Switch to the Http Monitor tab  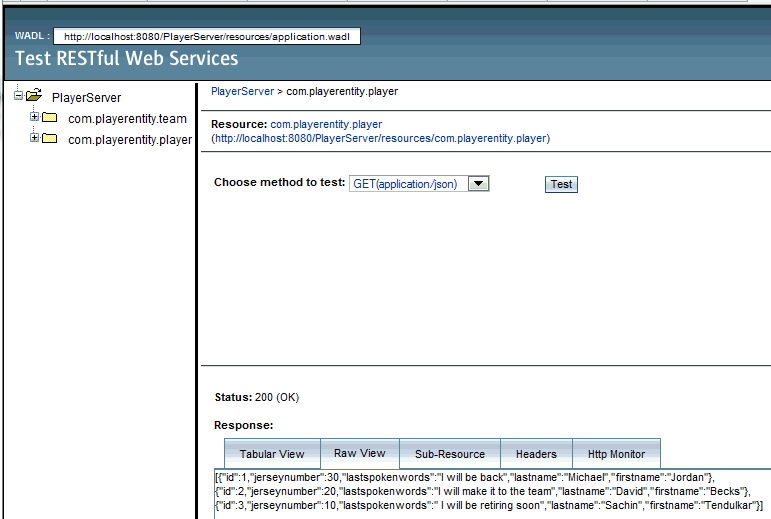coord(616,454)
